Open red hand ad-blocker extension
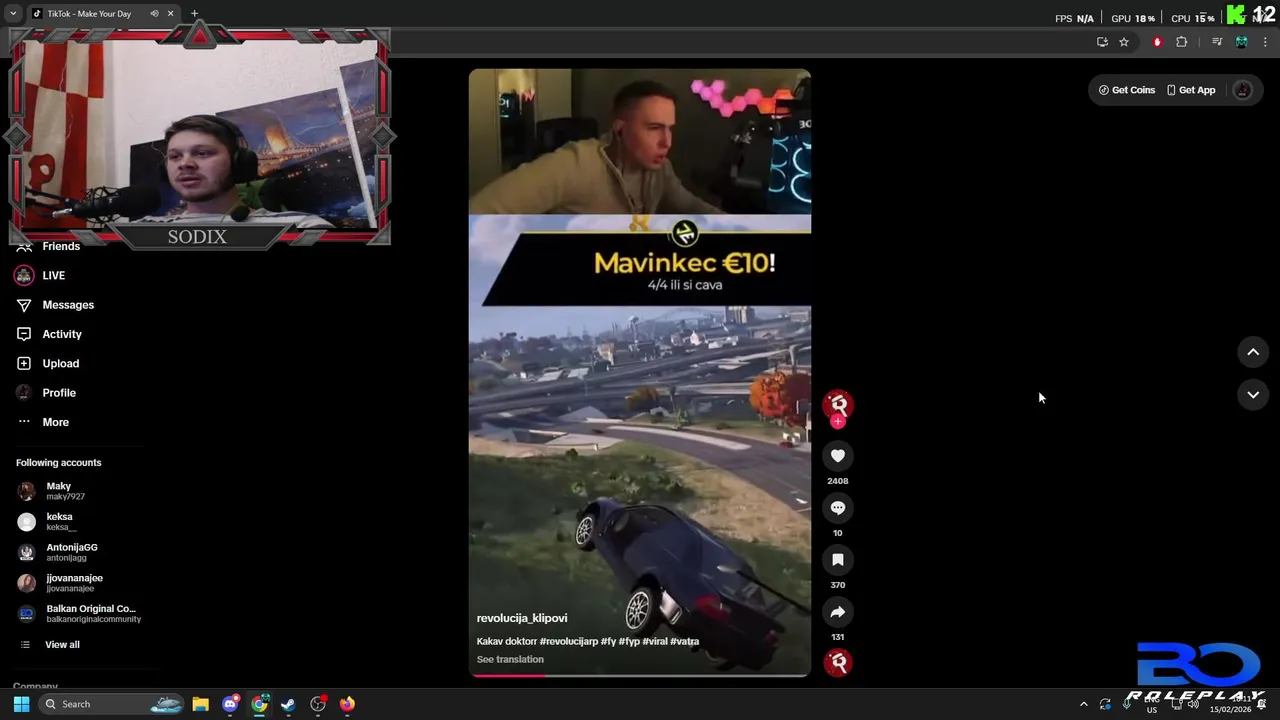 [x=1157, y=42]
